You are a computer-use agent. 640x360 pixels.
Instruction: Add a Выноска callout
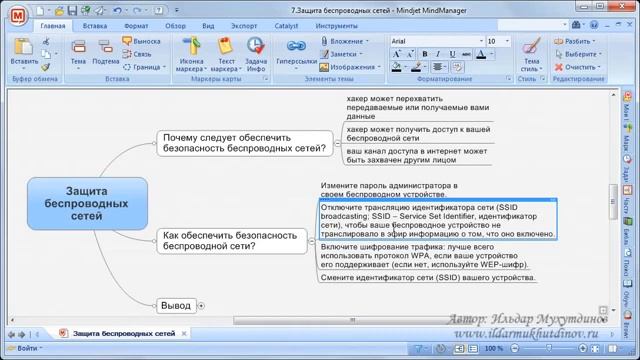[x=142, y=41]
